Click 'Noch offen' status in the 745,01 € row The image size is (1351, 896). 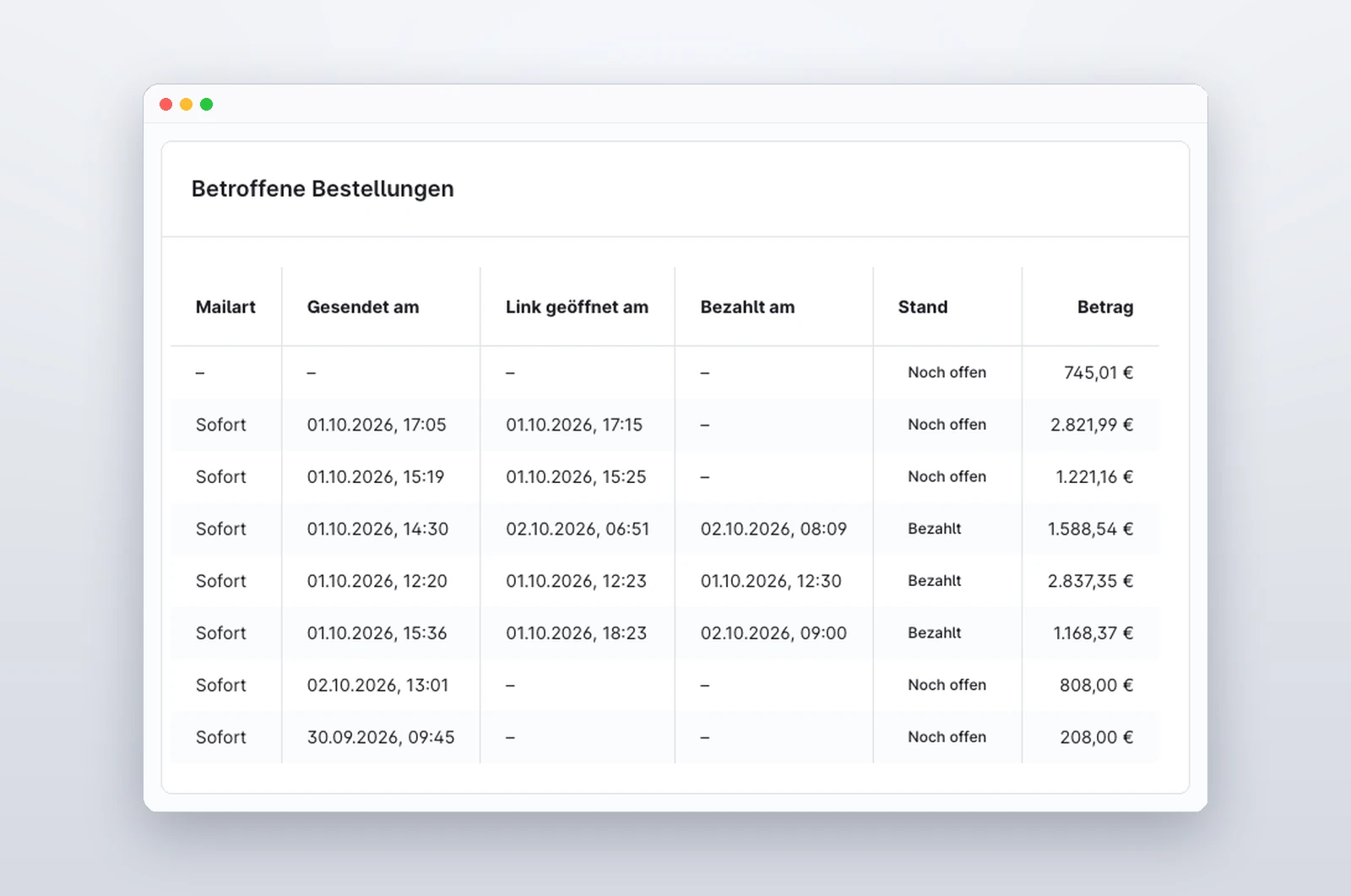(x=947, y=372)
